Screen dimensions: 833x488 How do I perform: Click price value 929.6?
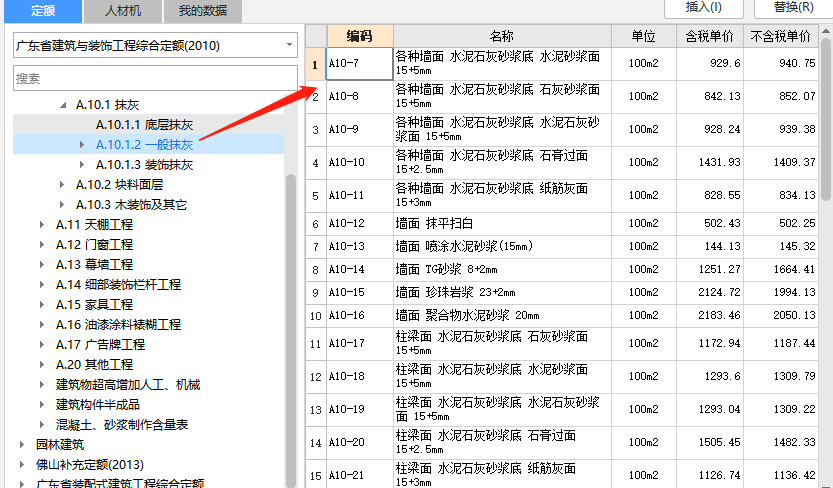click(x=710, y=64)
